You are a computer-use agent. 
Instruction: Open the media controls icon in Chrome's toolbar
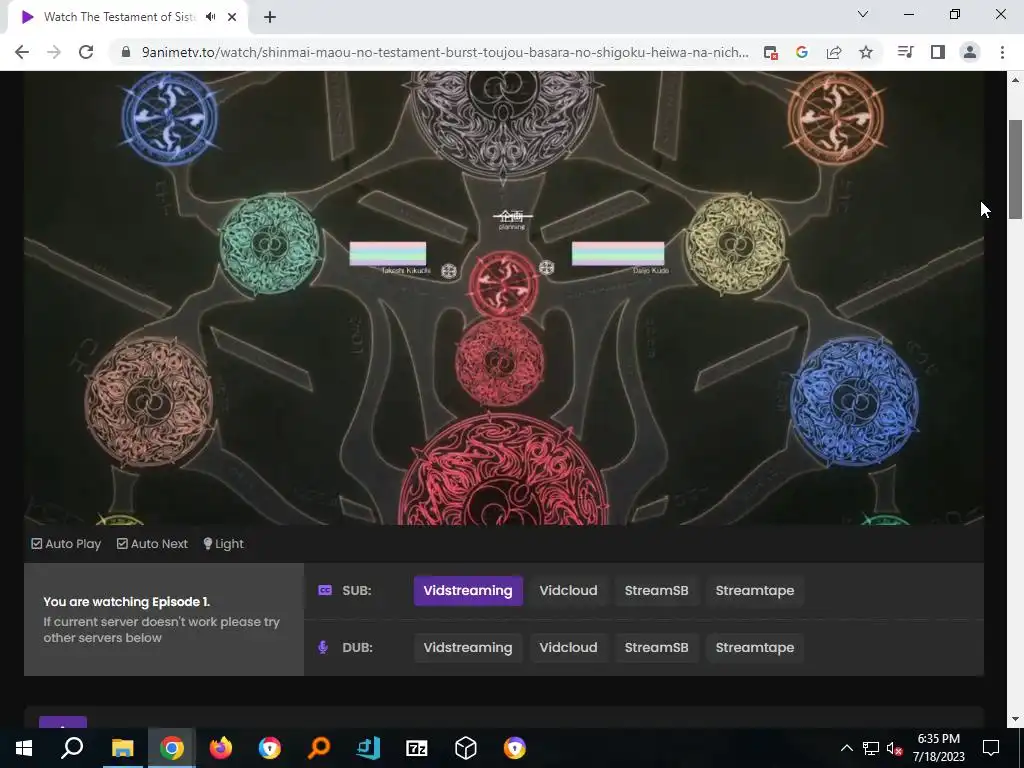click(x=905, y=52)
